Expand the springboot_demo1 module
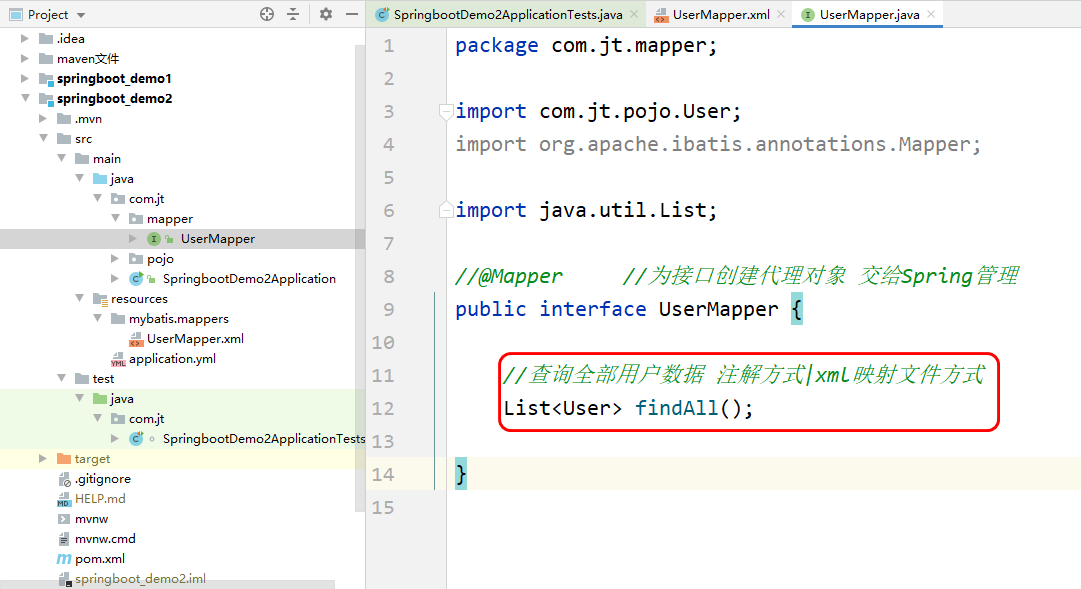 25,79
